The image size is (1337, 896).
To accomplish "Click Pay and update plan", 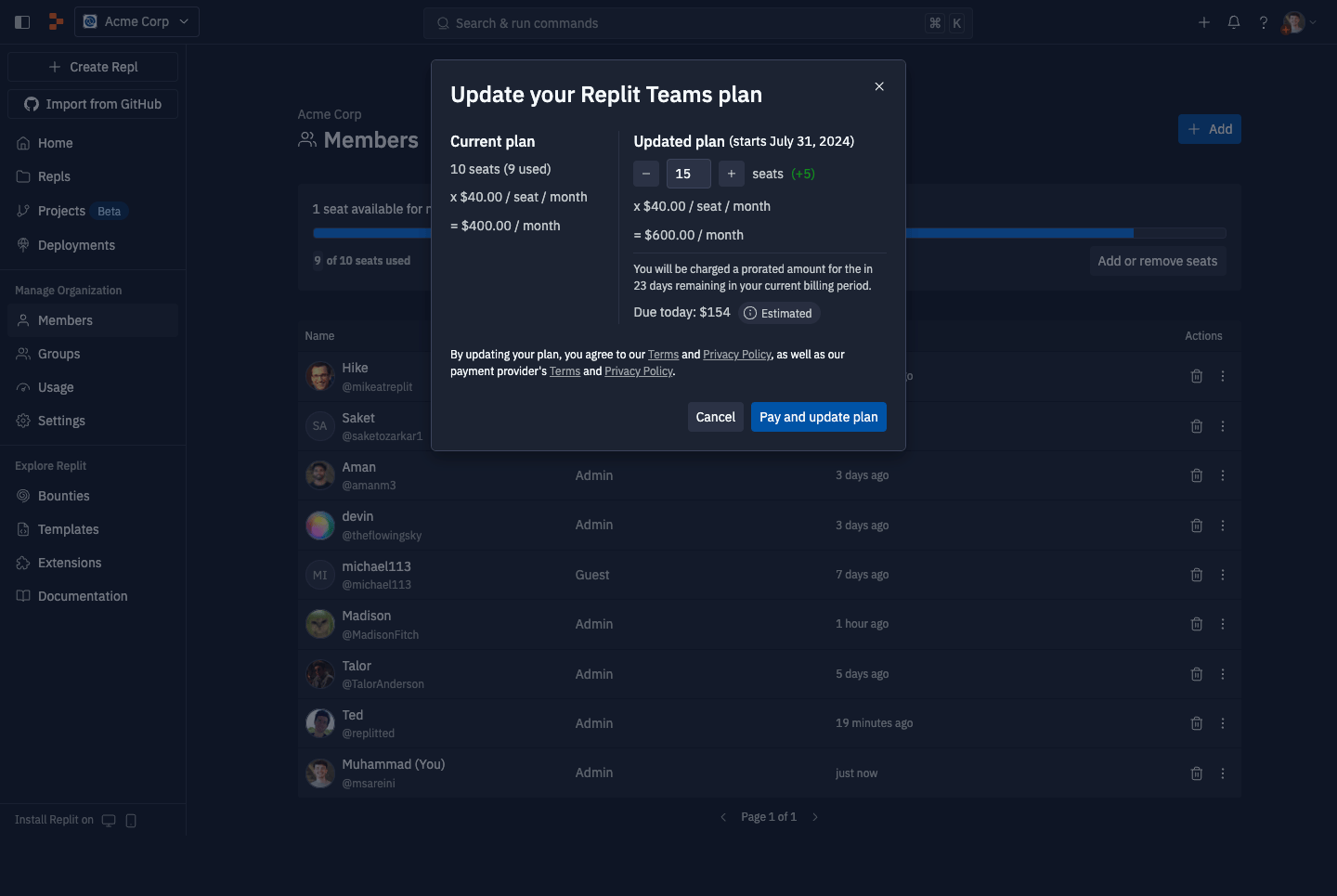I will 819,417.
